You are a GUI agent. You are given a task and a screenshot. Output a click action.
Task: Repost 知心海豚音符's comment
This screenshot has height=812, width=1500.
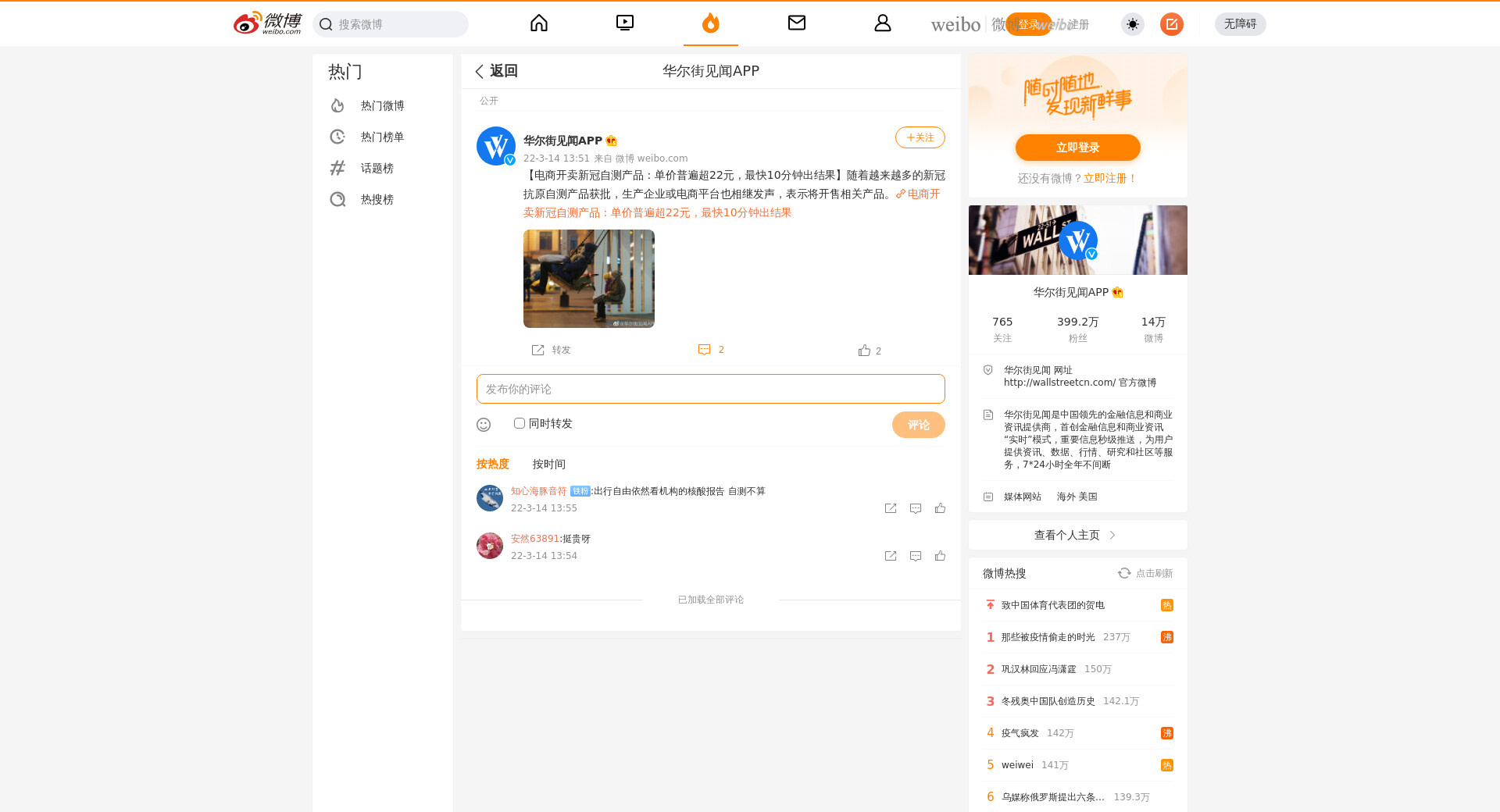tap(891, 508)
